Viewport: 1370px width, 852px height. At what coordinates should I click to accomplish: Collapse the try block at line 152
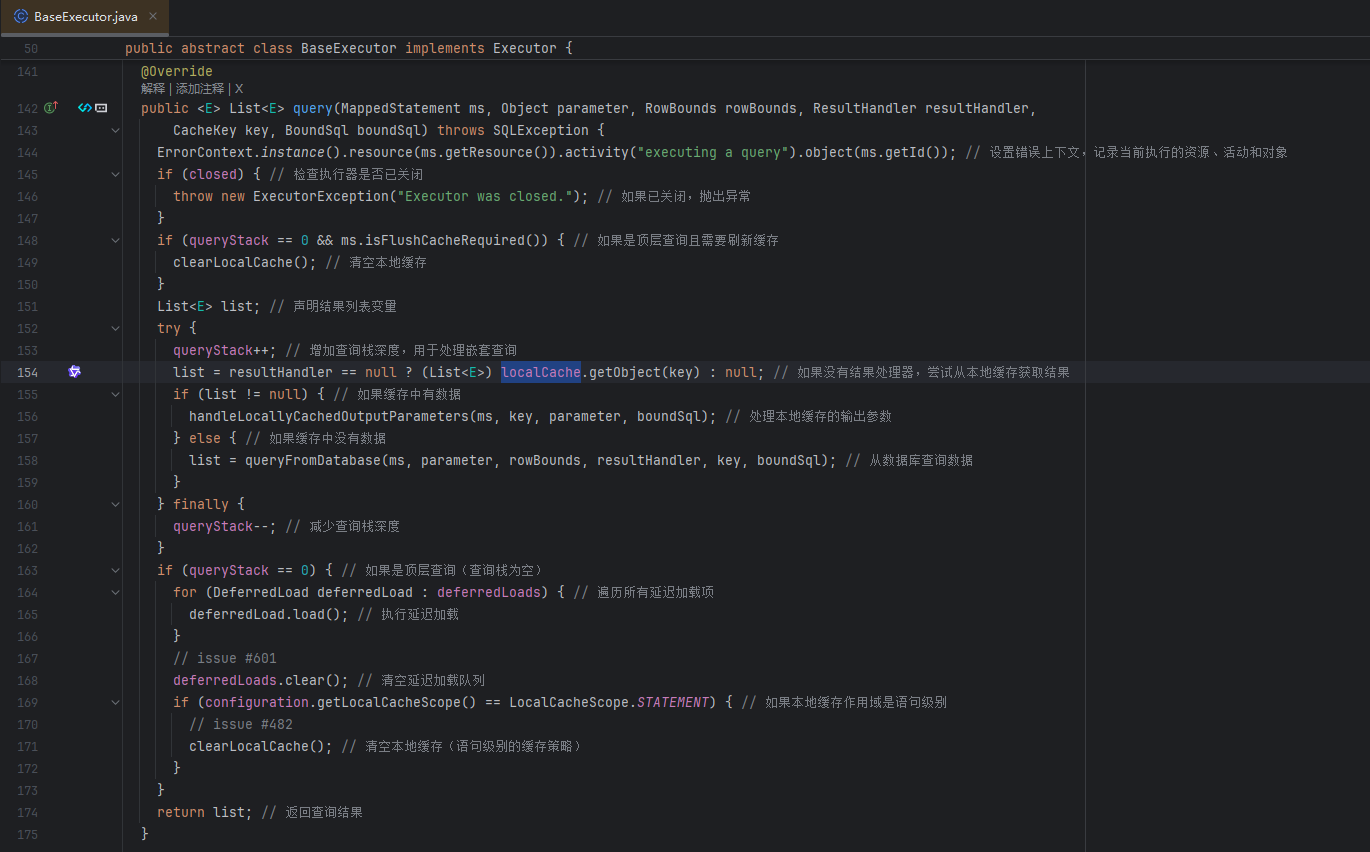point(115,328)
